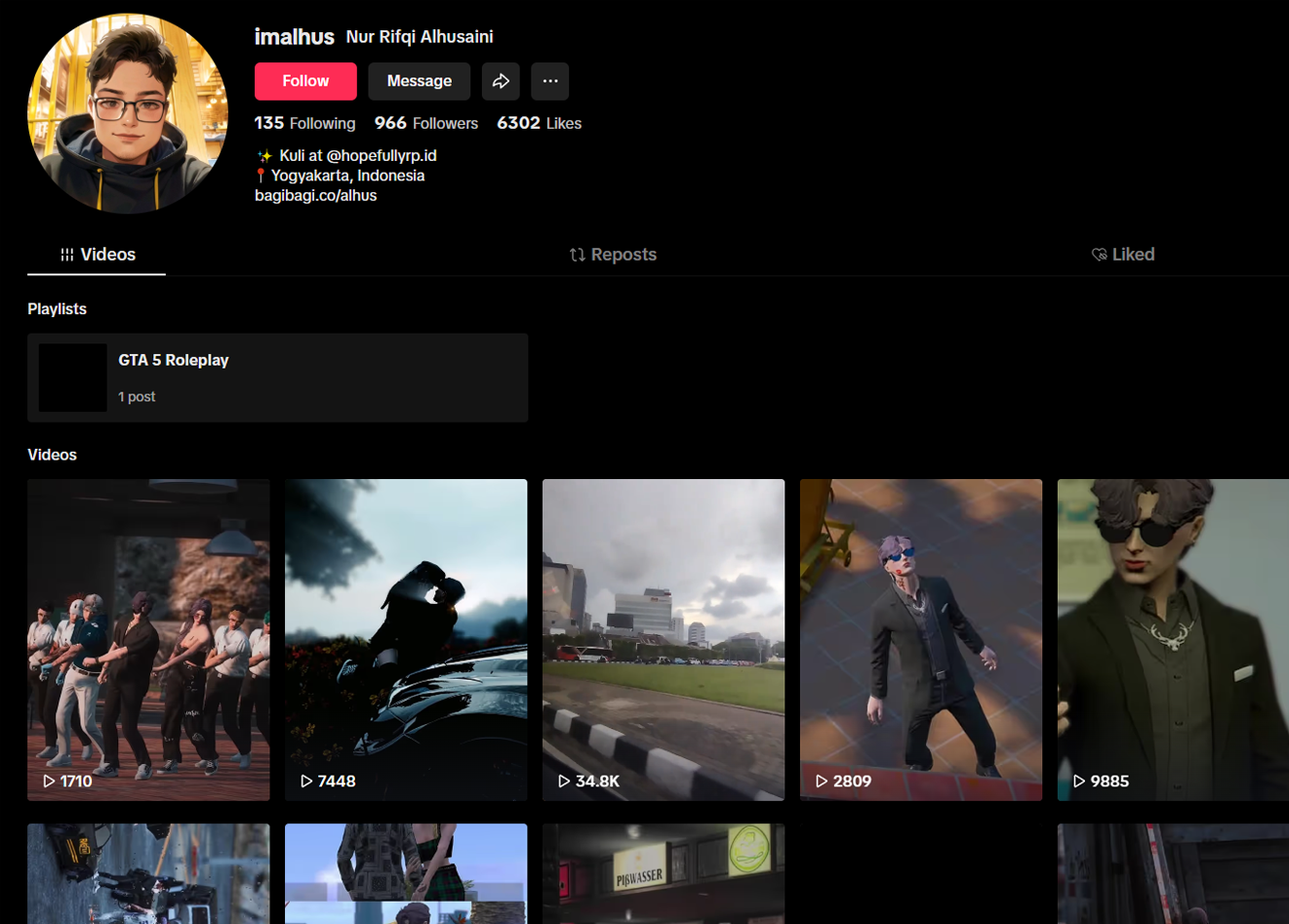View the 135 Following list
This screenshot has width=1289, height=924.
point(304,123)
